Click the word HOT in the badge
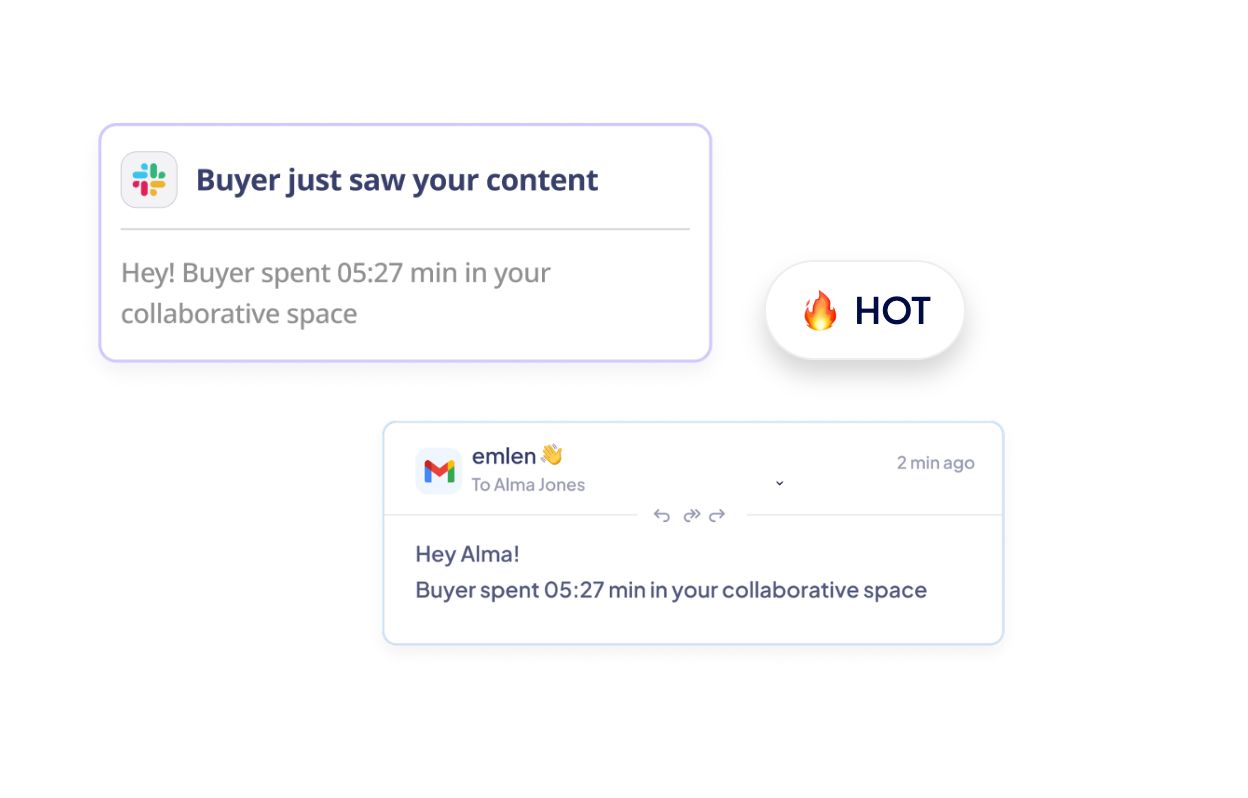1248x798 pixels. (892, 311)
